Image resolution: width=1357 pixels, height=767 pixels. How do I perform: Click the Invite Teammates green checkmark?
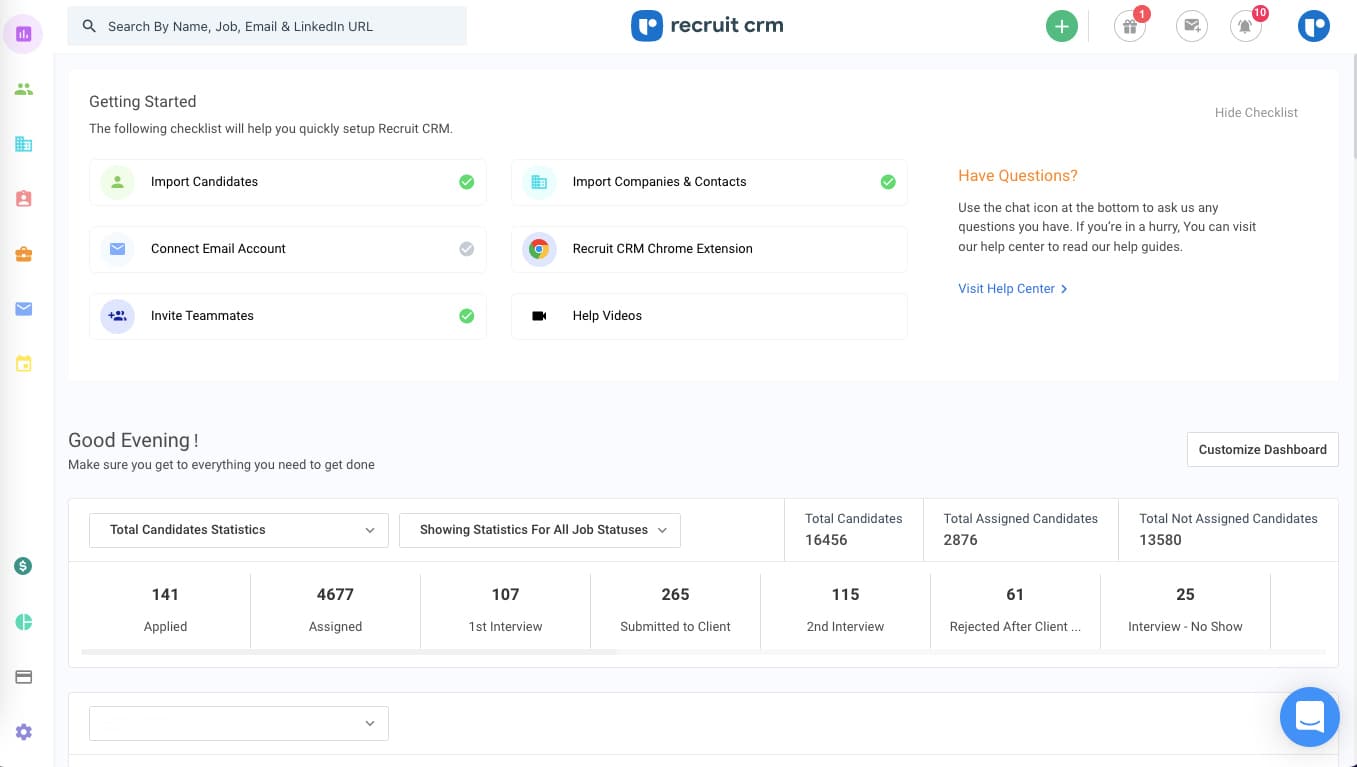click(466, 316)
